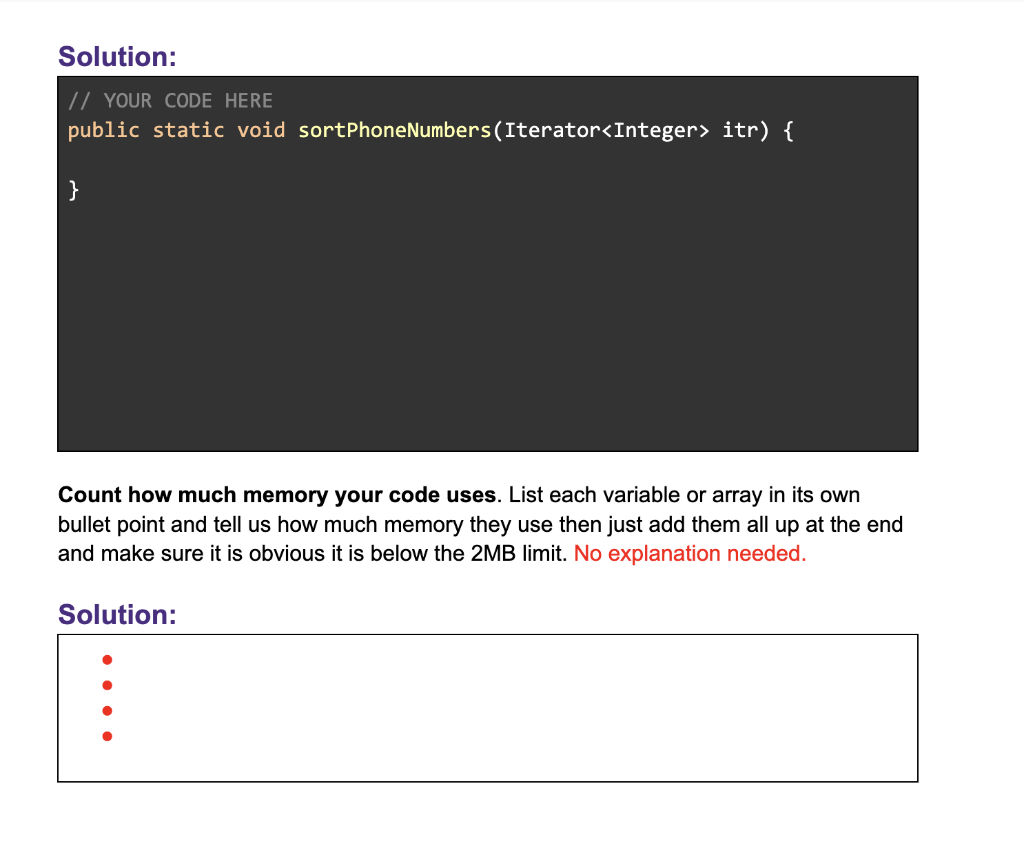1024x868 pixels.
Task: Click the public keyword in the code
Action: 104,130
